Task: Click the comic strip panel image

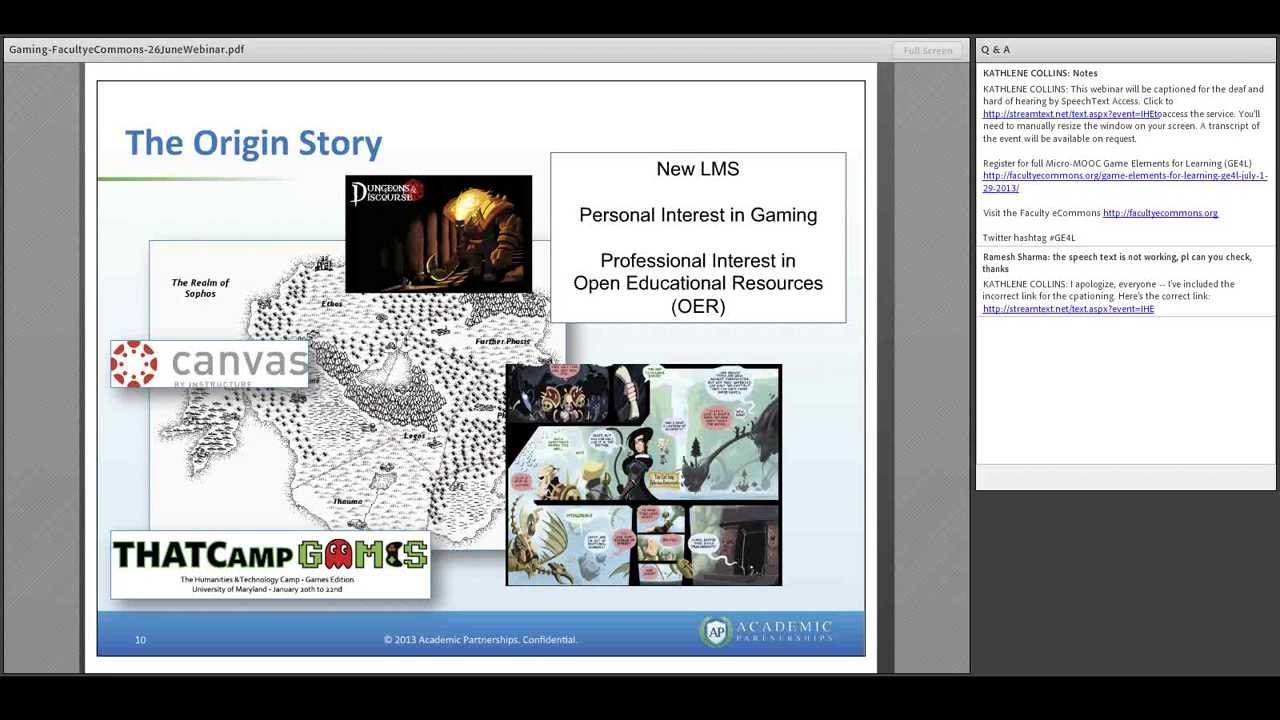Action: pyautogui.click(x=643, y=475)
